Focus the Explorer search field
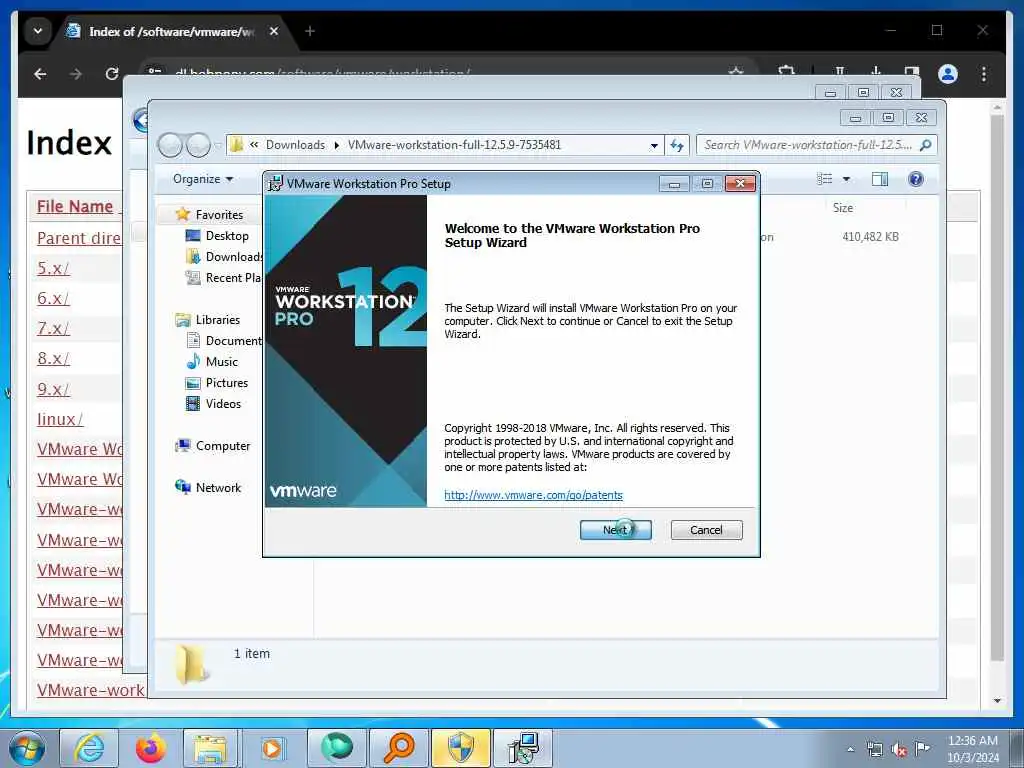Viewport: 1024px width, 768px height. (x=816, y=145)
